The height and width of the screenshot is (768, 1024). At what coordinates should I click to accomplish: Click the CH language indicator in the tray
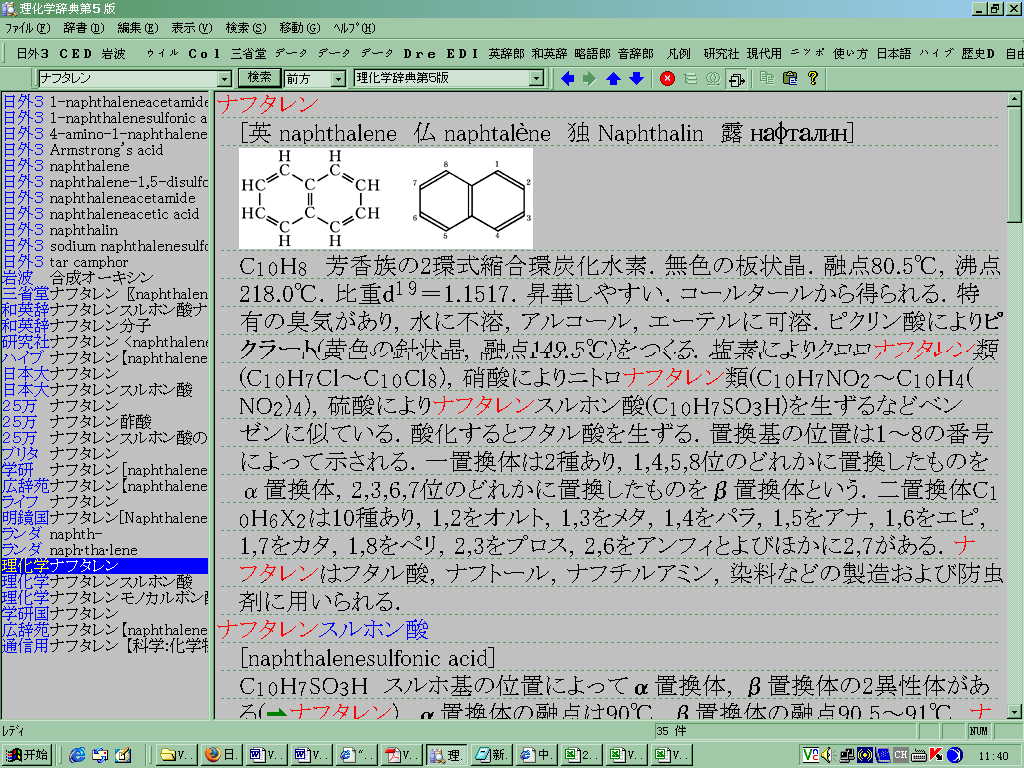coord(901,755)
